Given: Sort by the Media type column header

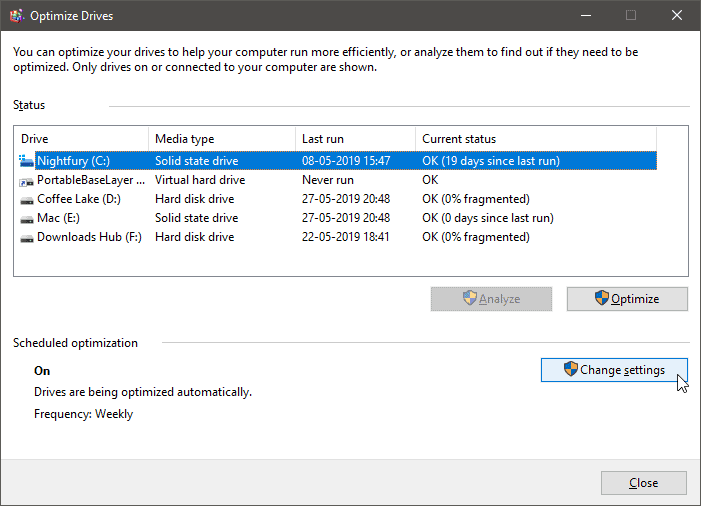Looking at the screenshot, I should click(x=222, y=139).
